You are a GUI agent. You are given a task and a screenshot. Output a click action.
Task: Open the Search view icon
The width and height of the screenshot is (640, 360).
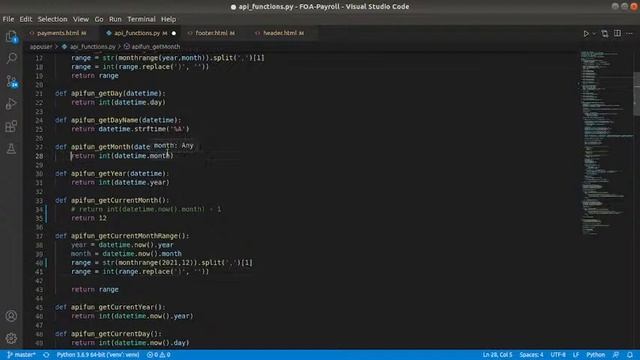click(x=11, y=58)
